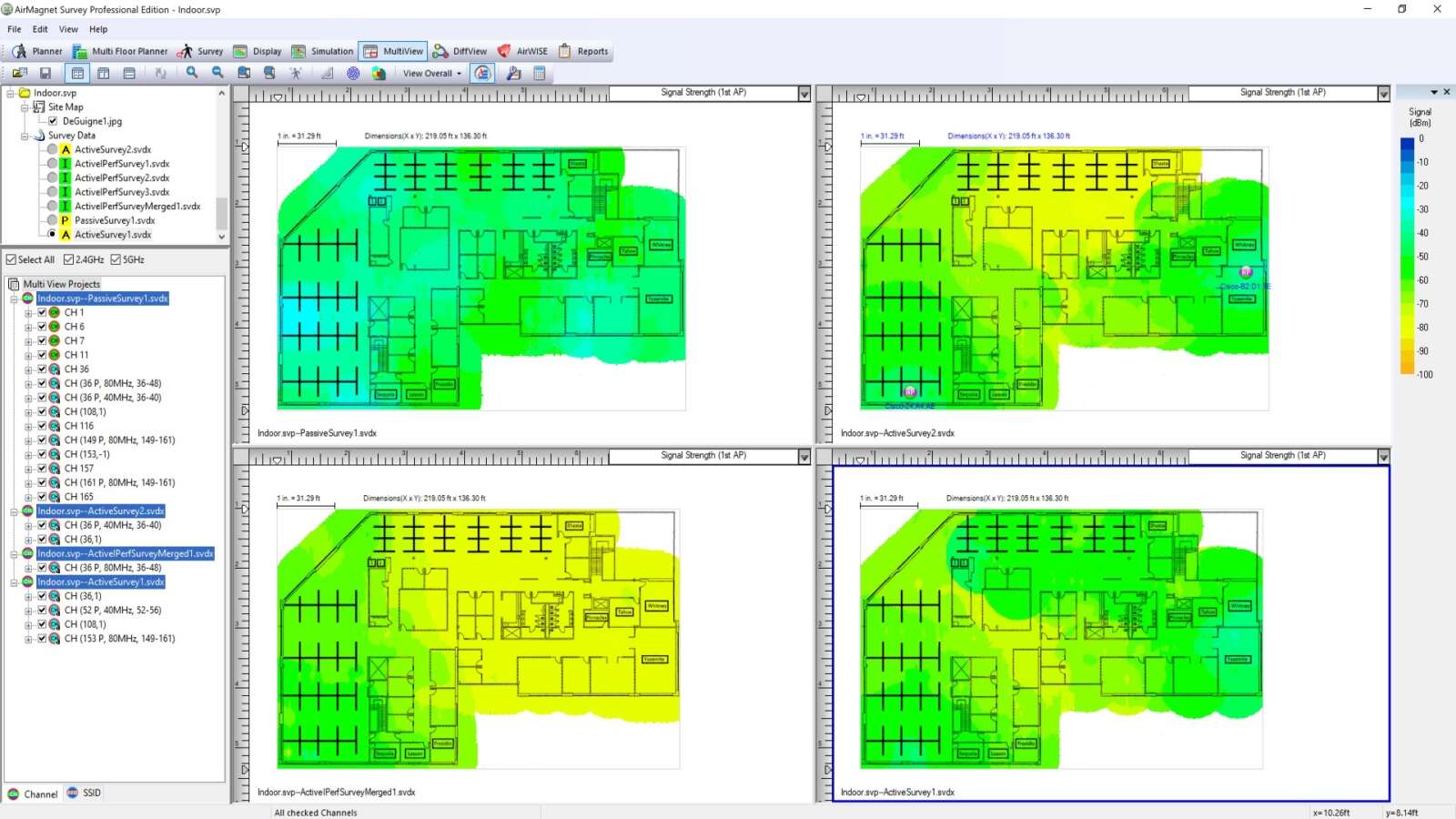Viewport: 1456px width, 819px height.
Task: Select CH (153 P, 80MHz, 149-161)
Action: [119, 639]
